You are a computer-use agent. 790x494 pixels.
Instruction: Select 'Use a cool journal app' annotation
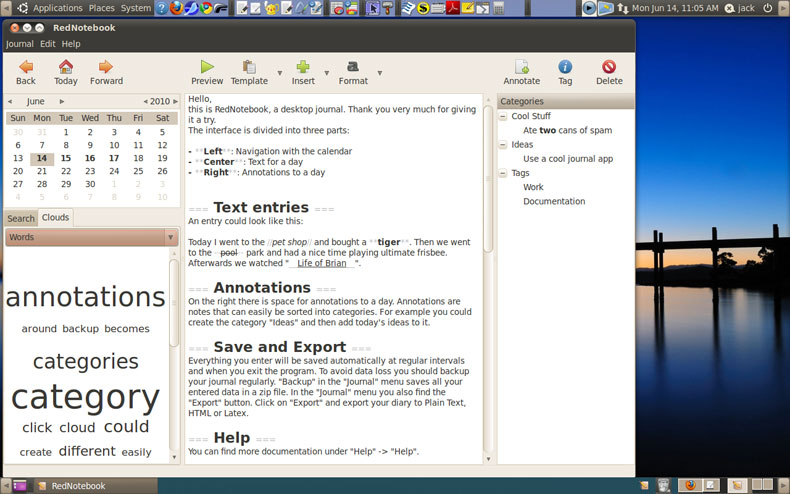[x=568, y=159]
